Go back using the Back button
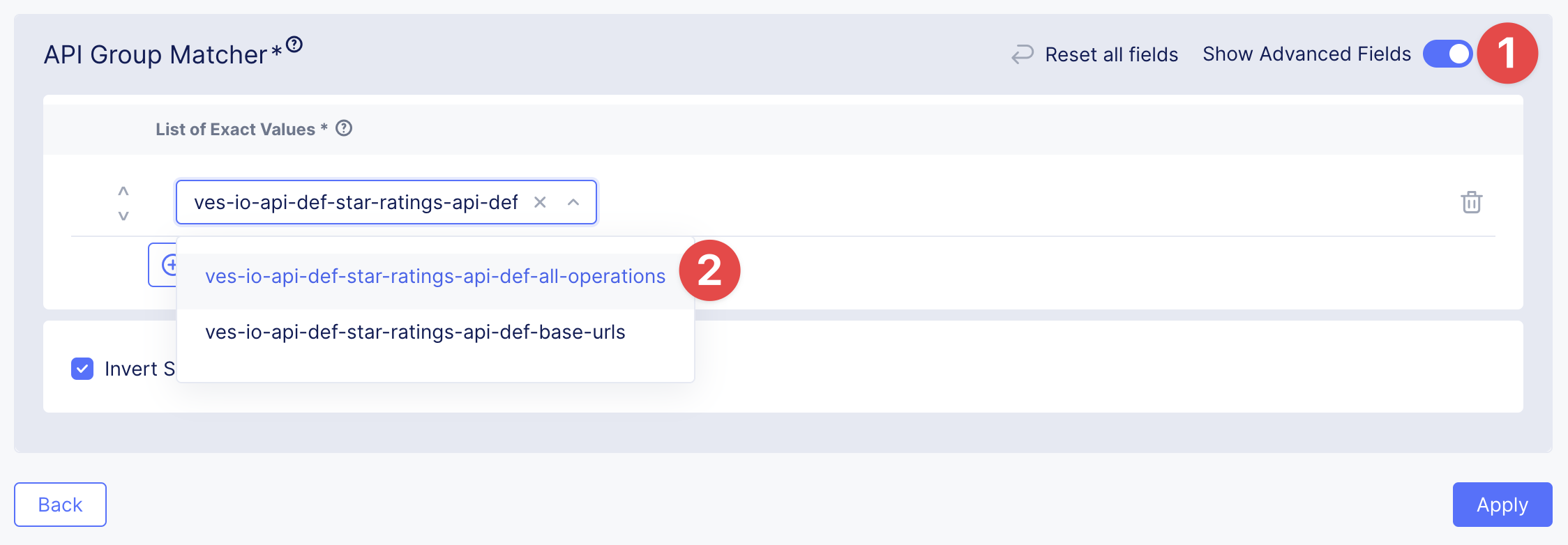This screenshot has height=545, width=1568. point(60,505)
